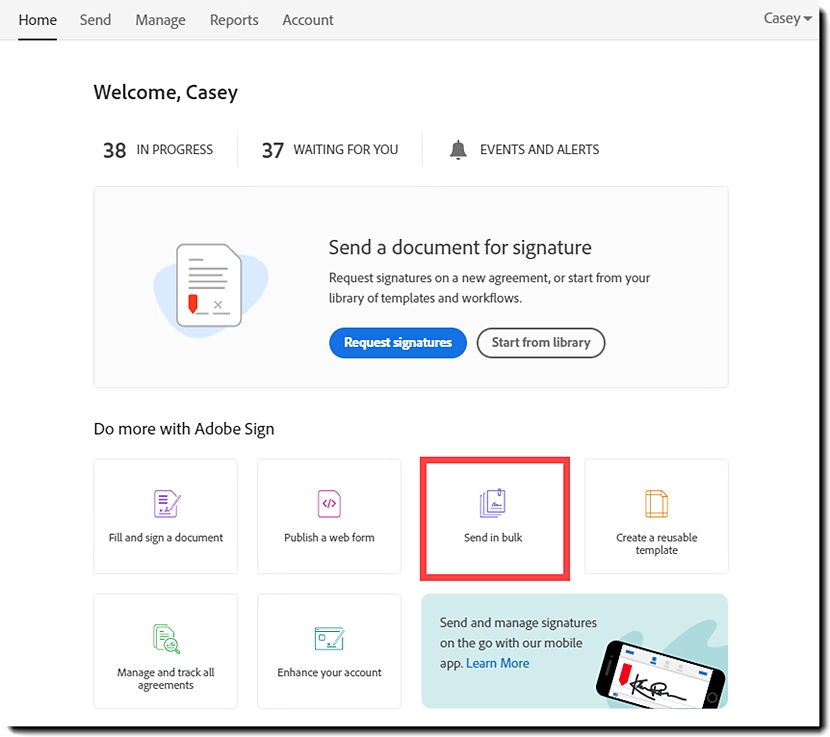Select the Home tab
The image size is (830, 737).
pos(37,19)
